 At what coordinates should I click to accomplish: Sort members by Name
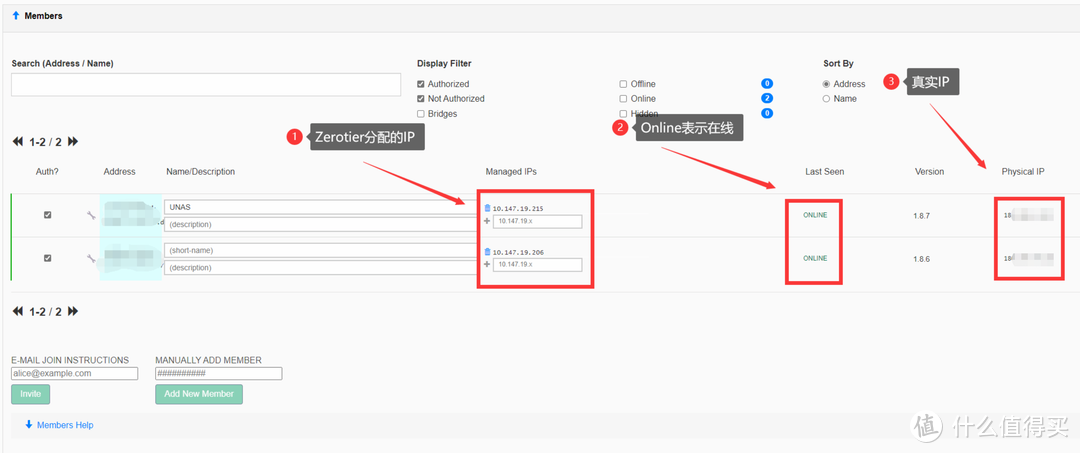[826, 99]
